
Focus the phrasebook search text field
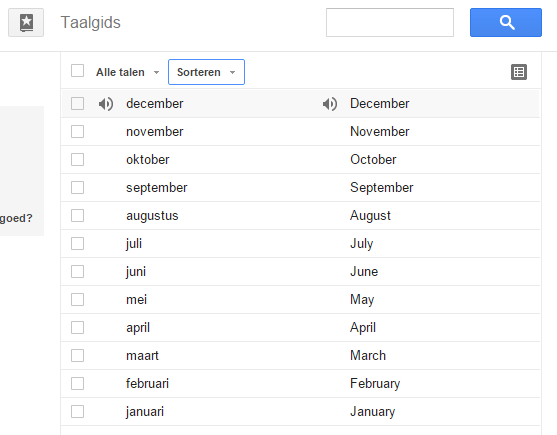tap(390, 22)
